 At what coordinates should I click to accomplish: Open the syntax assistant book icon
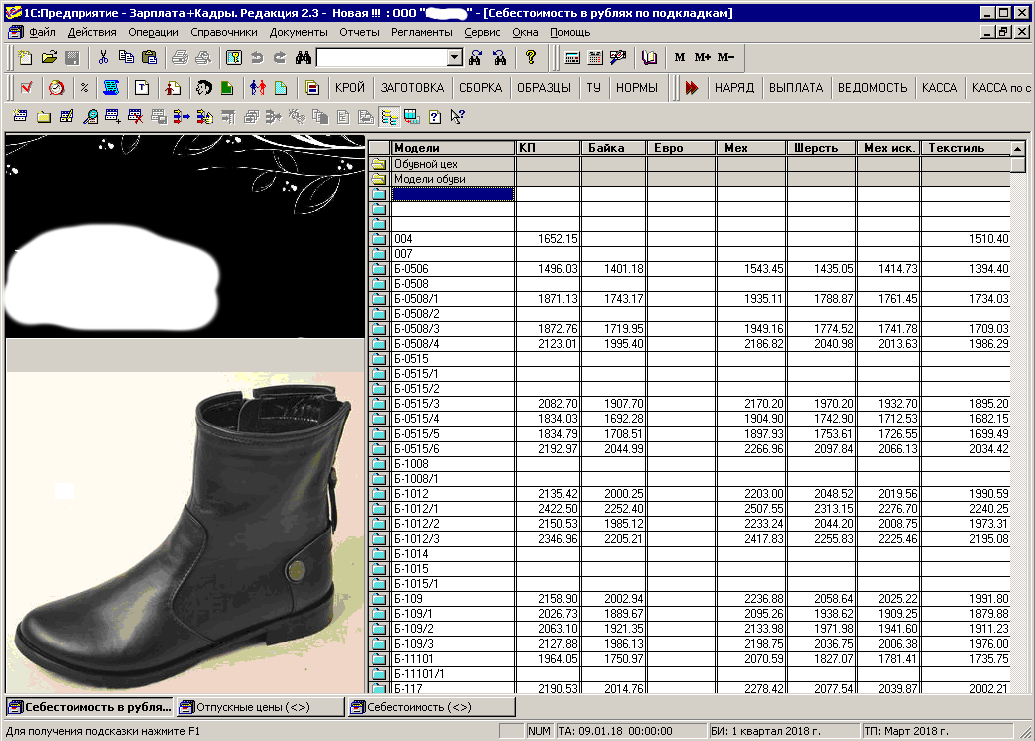[650, 57]
